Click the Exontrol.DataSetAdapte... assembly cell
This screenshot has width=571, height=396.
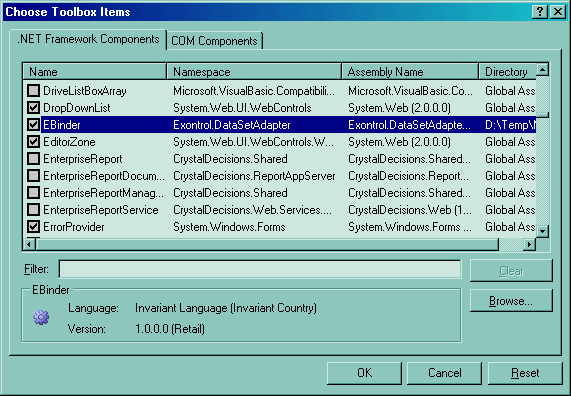coord(409,125)
